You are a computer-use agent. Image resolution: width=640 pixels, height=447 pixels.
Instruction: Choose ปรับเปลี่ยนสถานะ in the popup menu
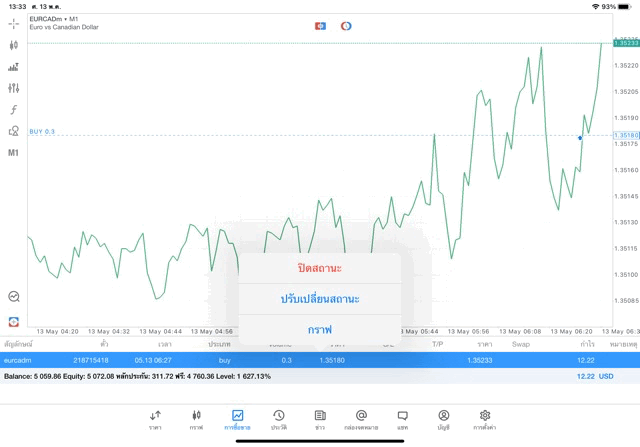click(320, 299)
